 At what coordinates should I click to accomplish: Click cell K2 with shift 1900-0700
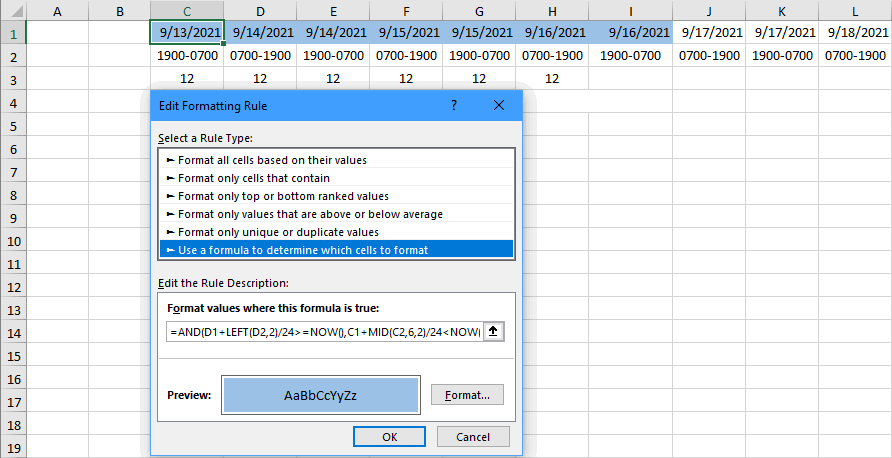782,56
